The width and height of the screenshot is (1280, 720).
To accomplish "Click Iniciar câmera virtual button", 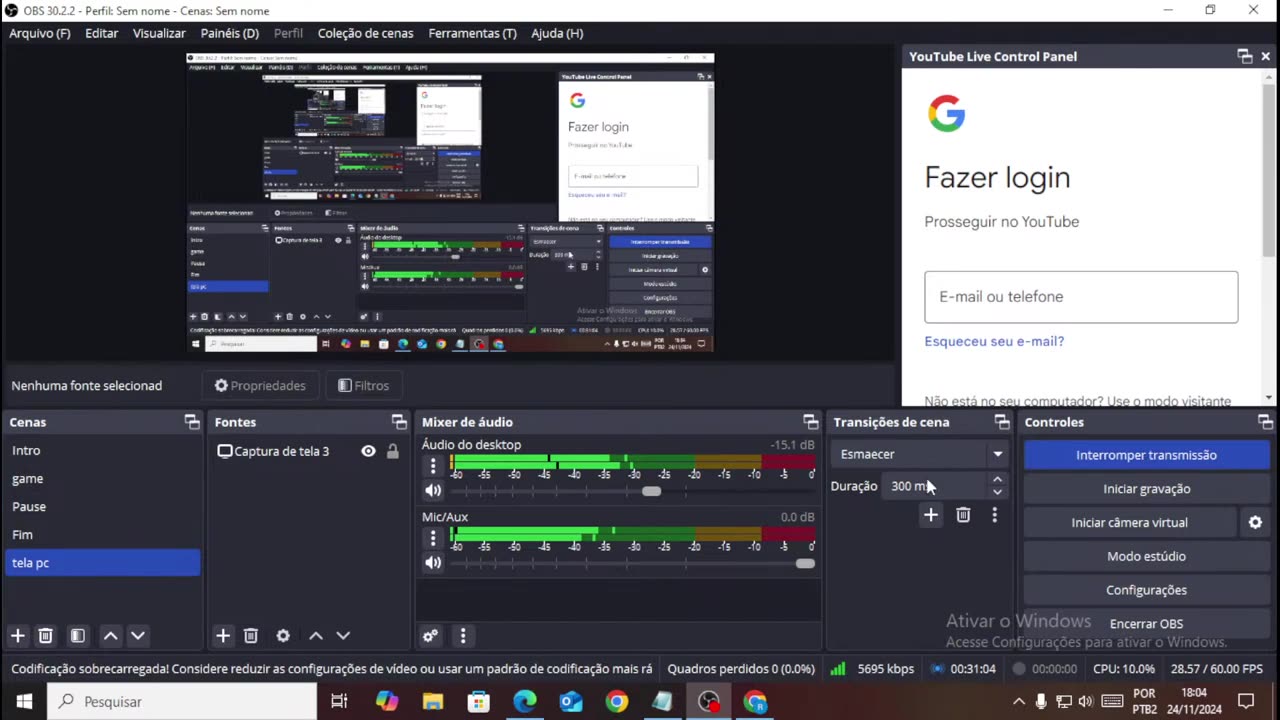I will (x=1130, y=522).
